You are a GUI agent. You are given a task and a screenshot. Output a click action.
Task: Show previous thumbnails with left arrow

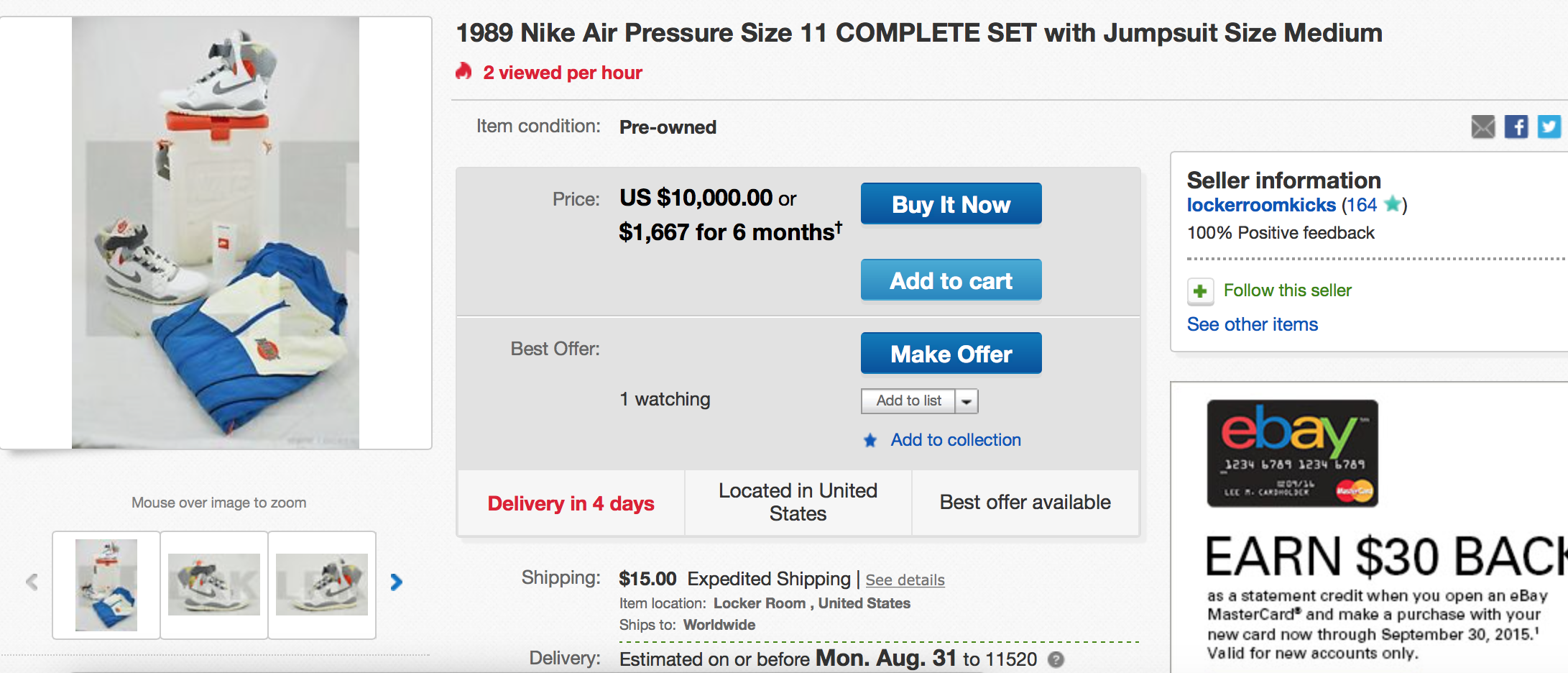[32, 582]
